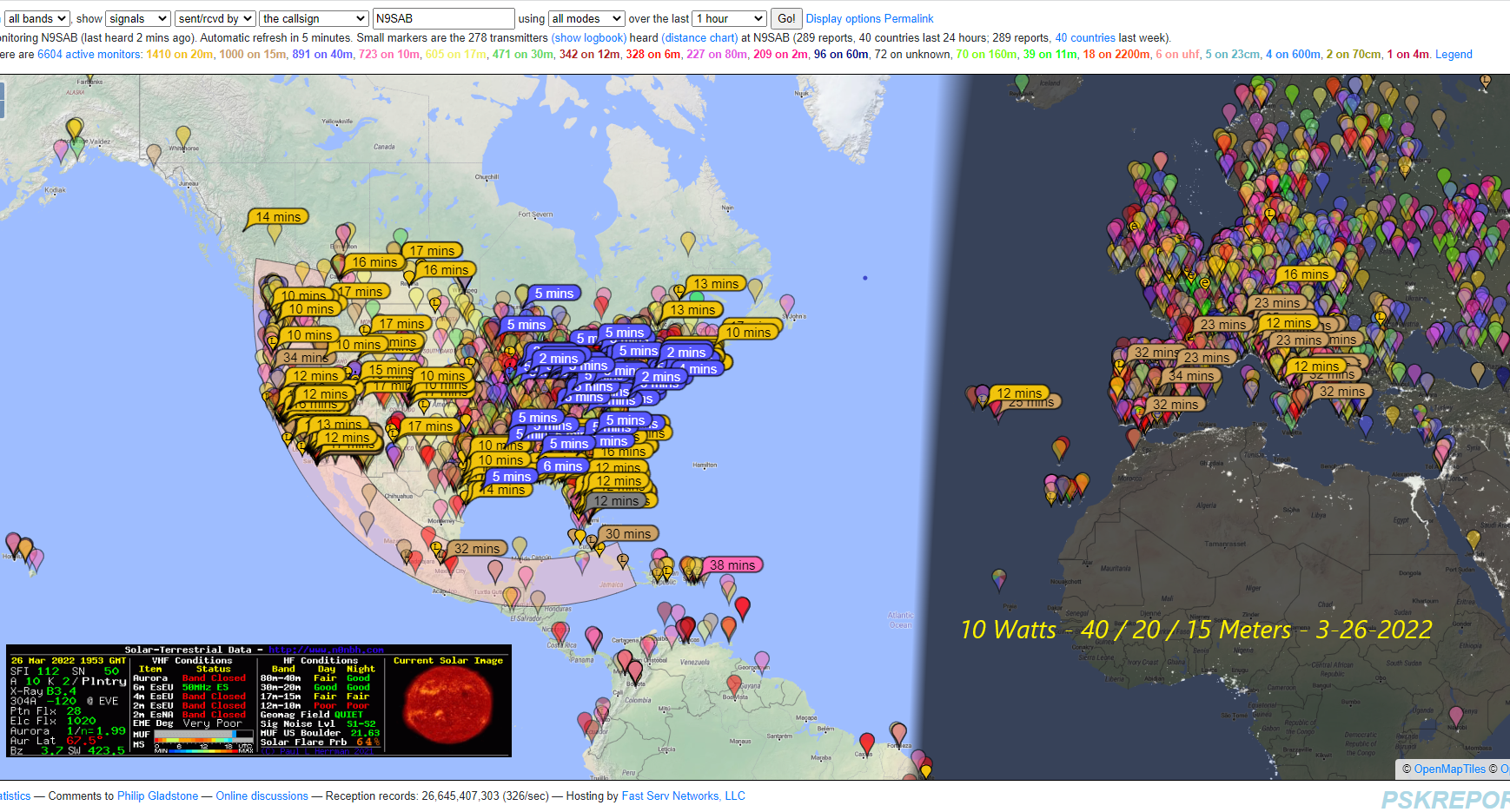Open the '1 hour' time range dropdown
Image resolution: width=1510 pixels, height=812 pixels.
(730, 18)
